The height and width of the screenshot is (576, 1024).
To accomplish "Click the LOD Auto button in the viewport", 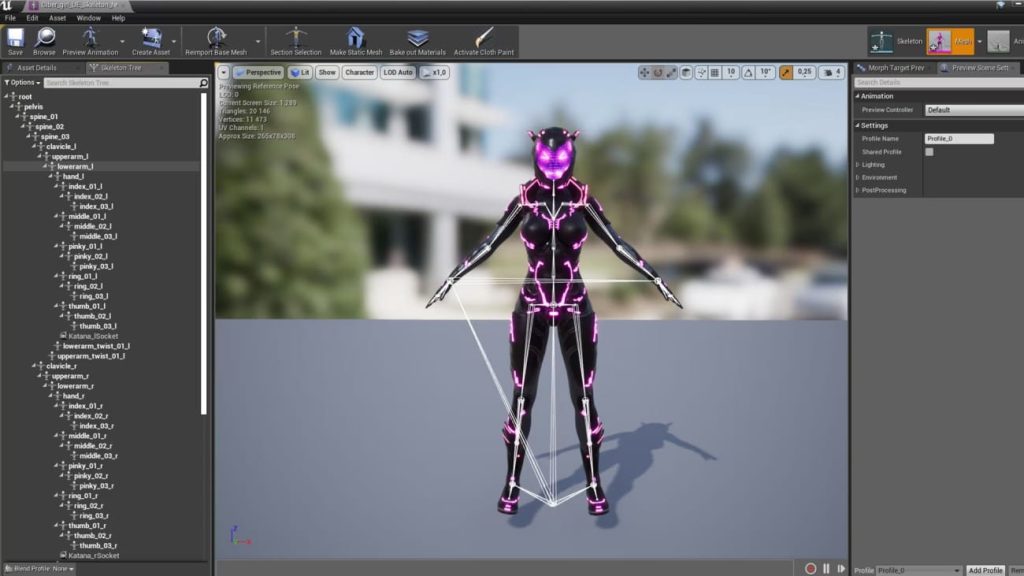I will pos(397,72).
